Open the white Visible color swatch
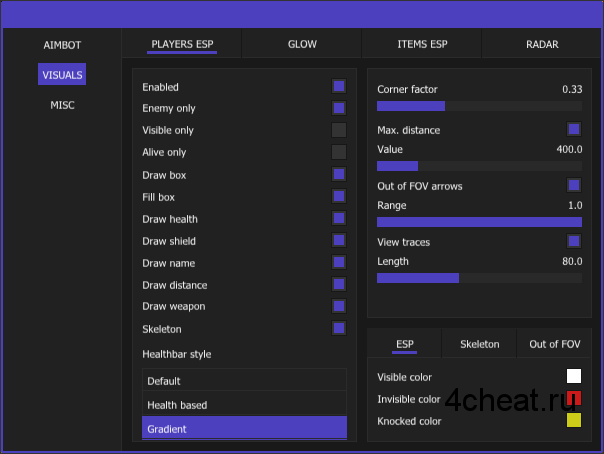The height and width of the screenshot is (454, 604). point(574,377)
